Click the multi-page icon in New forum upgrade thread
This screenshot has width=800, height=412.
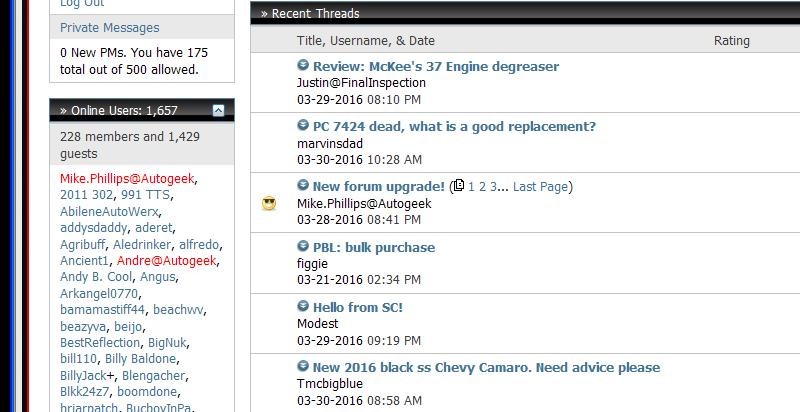pos(459,186)
